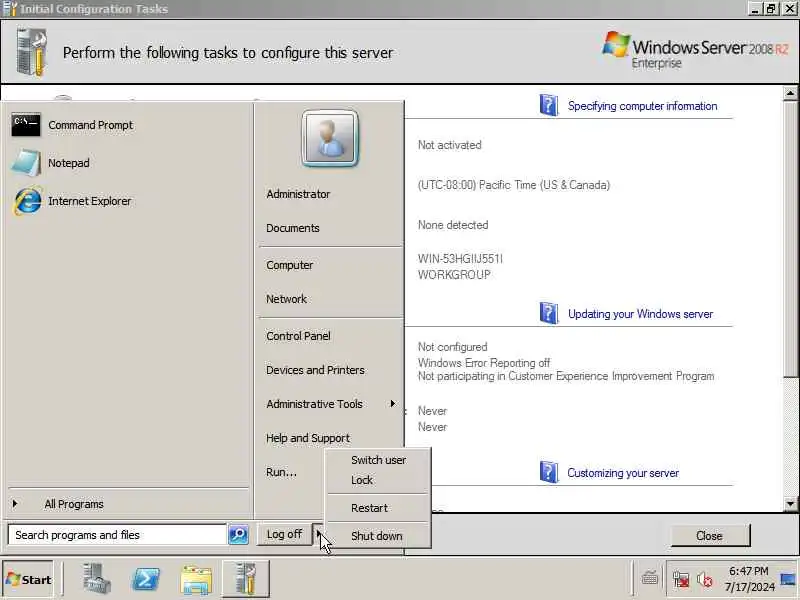The image size is (800, 600).
Task: Open Computer from the Start menu
Action: coord(290,265)
